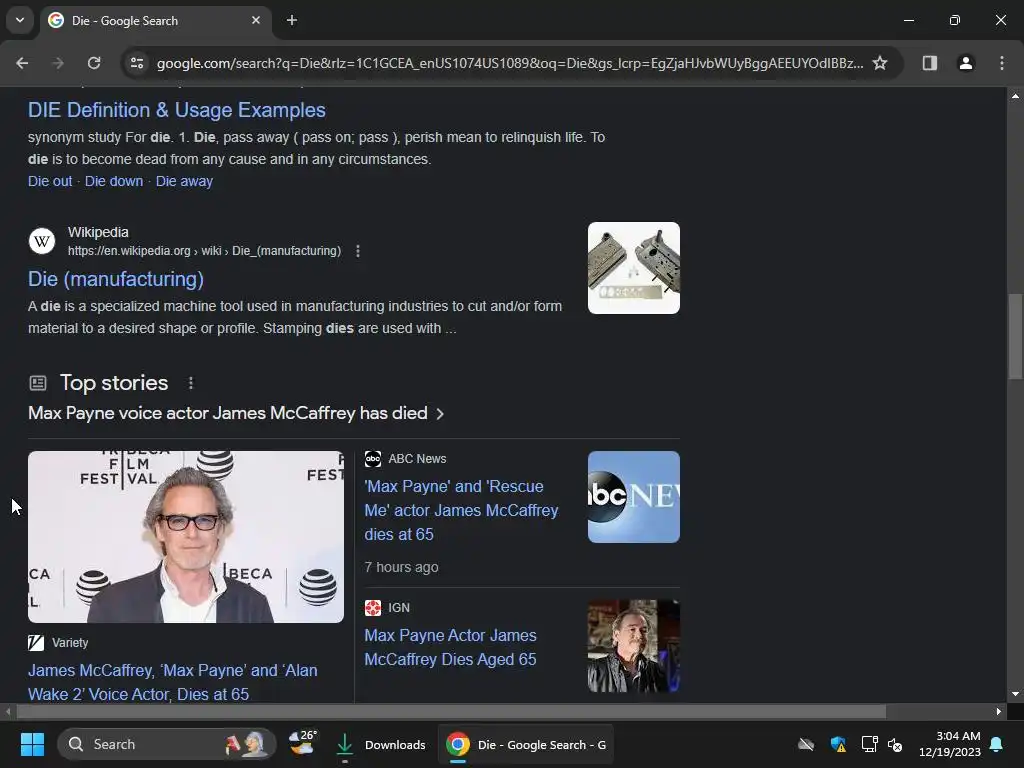
Task: Click the network display tray icon
Action: 869,744
